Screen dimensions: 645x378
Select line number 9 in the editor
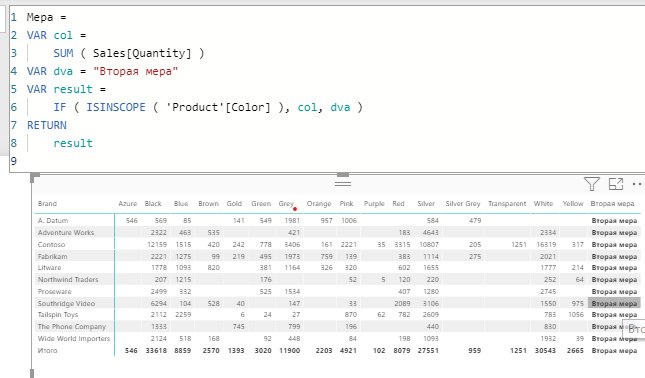[x=14, y=161]
